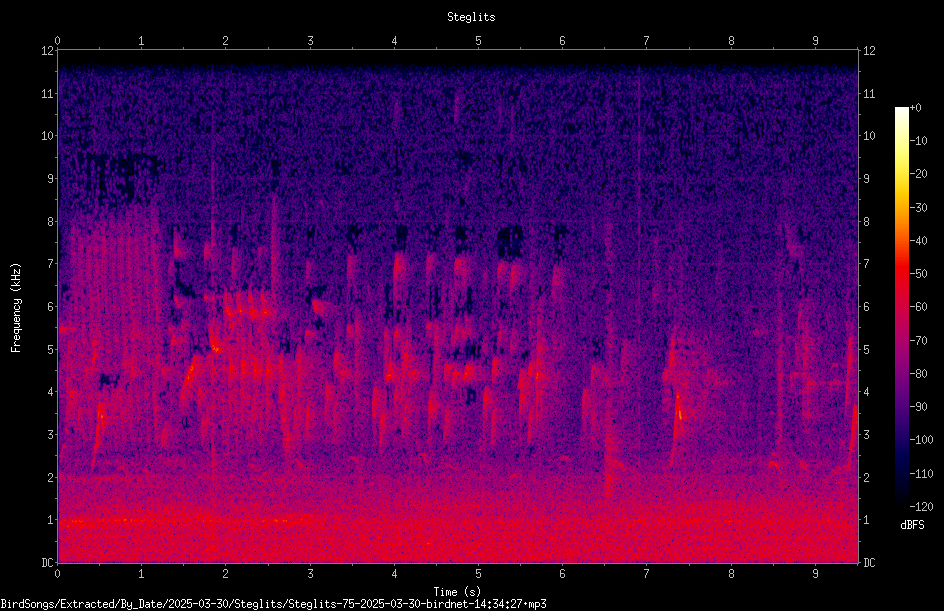Click the 8 second tick on the bottom time axis
Screen dimensions: 944x611
coord(731,574)
